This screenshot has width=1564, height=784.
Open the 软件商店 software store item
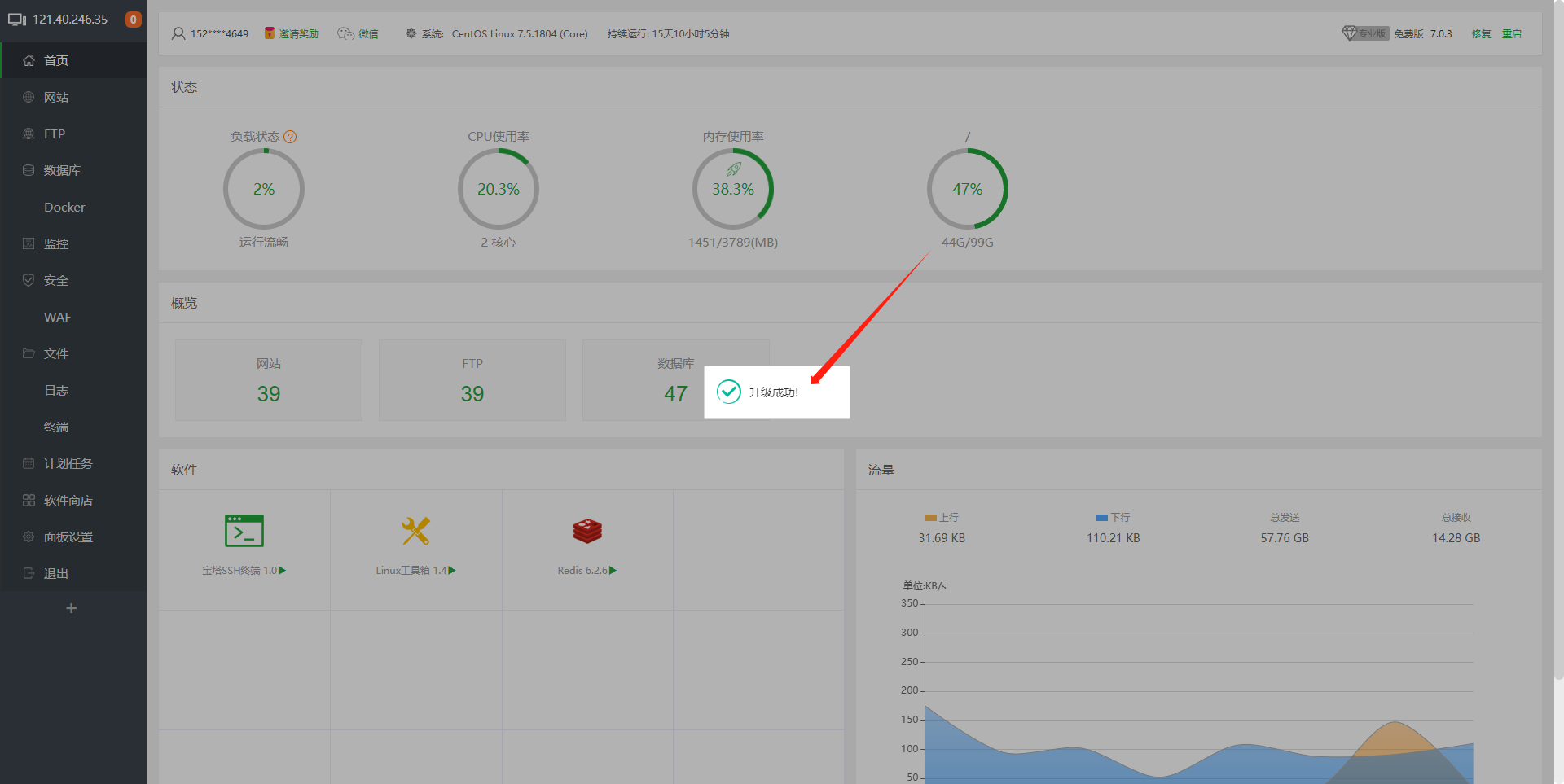73,500
